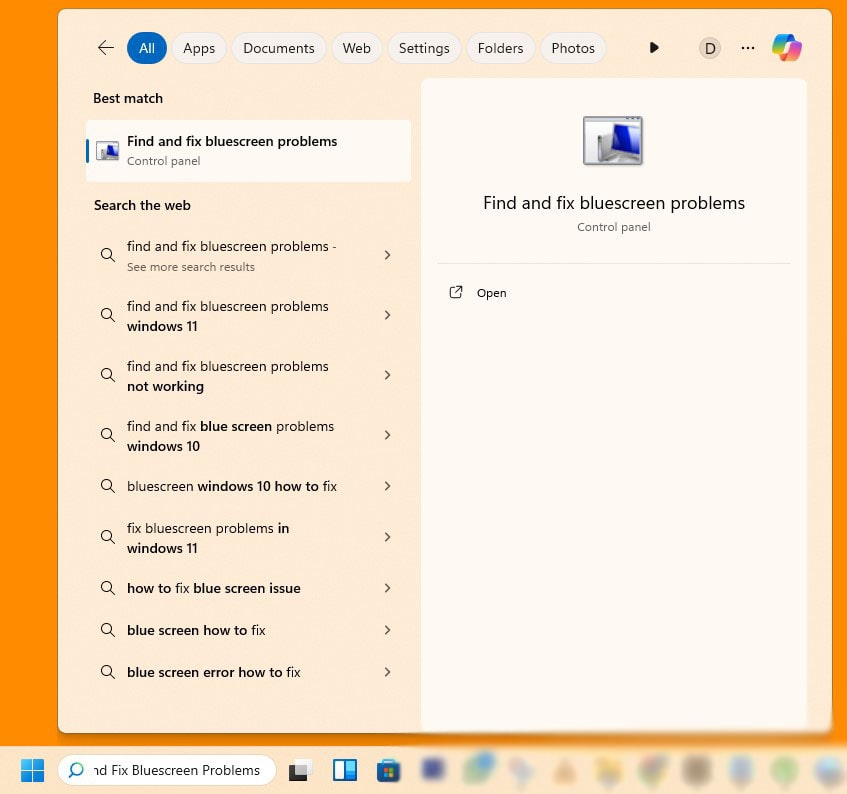847x794 pixels.
Task: Click the Copilot icon in search panel
Action: pos(786,48)
